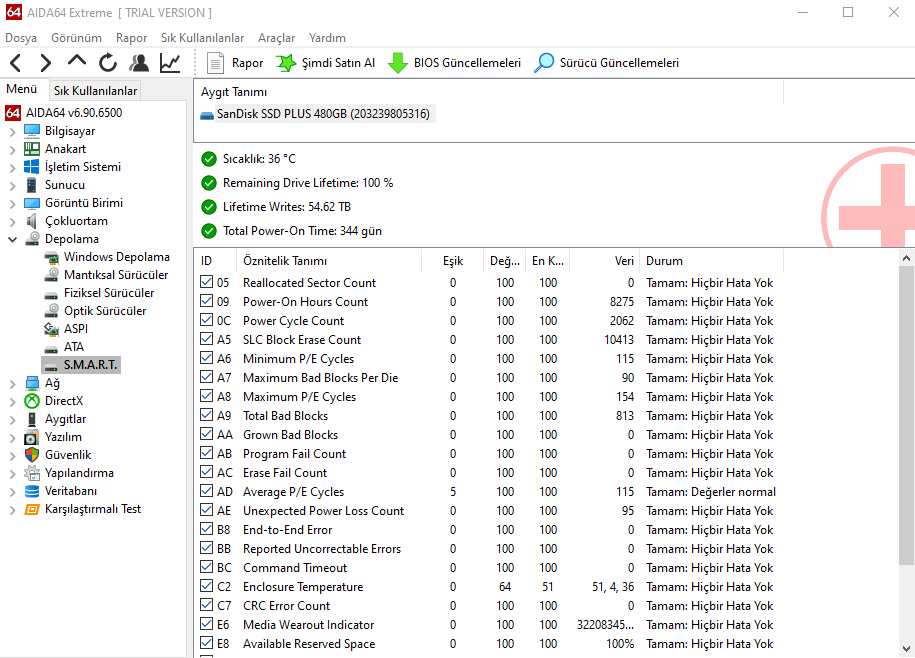Open Sürücü Güncellemeleri magnifier icon
This screenshot has height=658, width=915.
(x=544, y=63)
